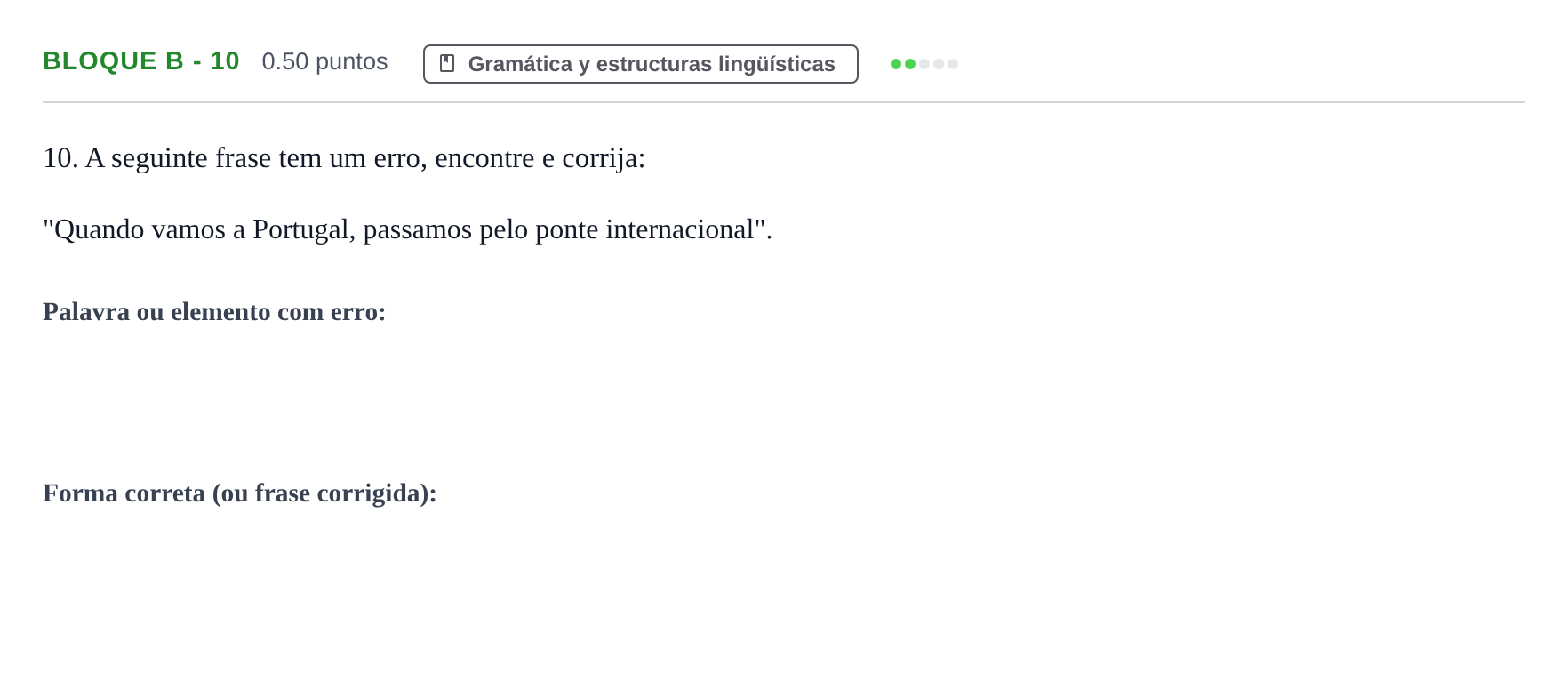Open the Gramática y estructuras lingüísticas tag
Image resolution: width=1568 pixels, height=674 pixels.
pos(641,64)
